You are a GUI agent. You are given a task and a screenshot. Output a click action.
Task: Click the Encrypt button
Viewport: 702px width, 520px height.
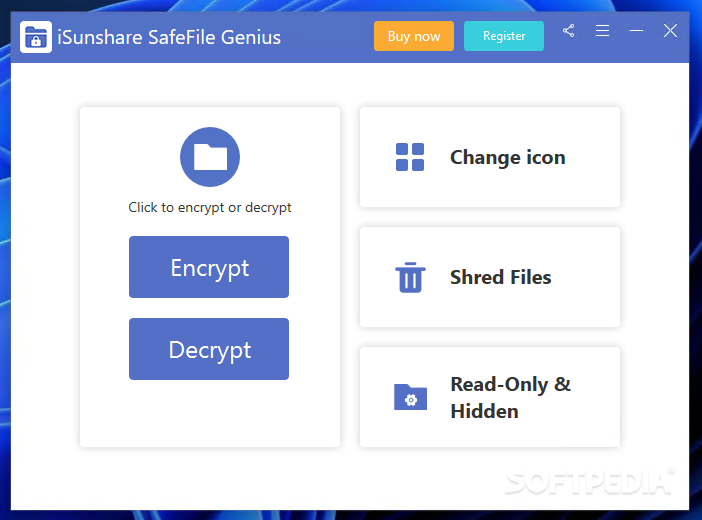click(x=209, y=267)
